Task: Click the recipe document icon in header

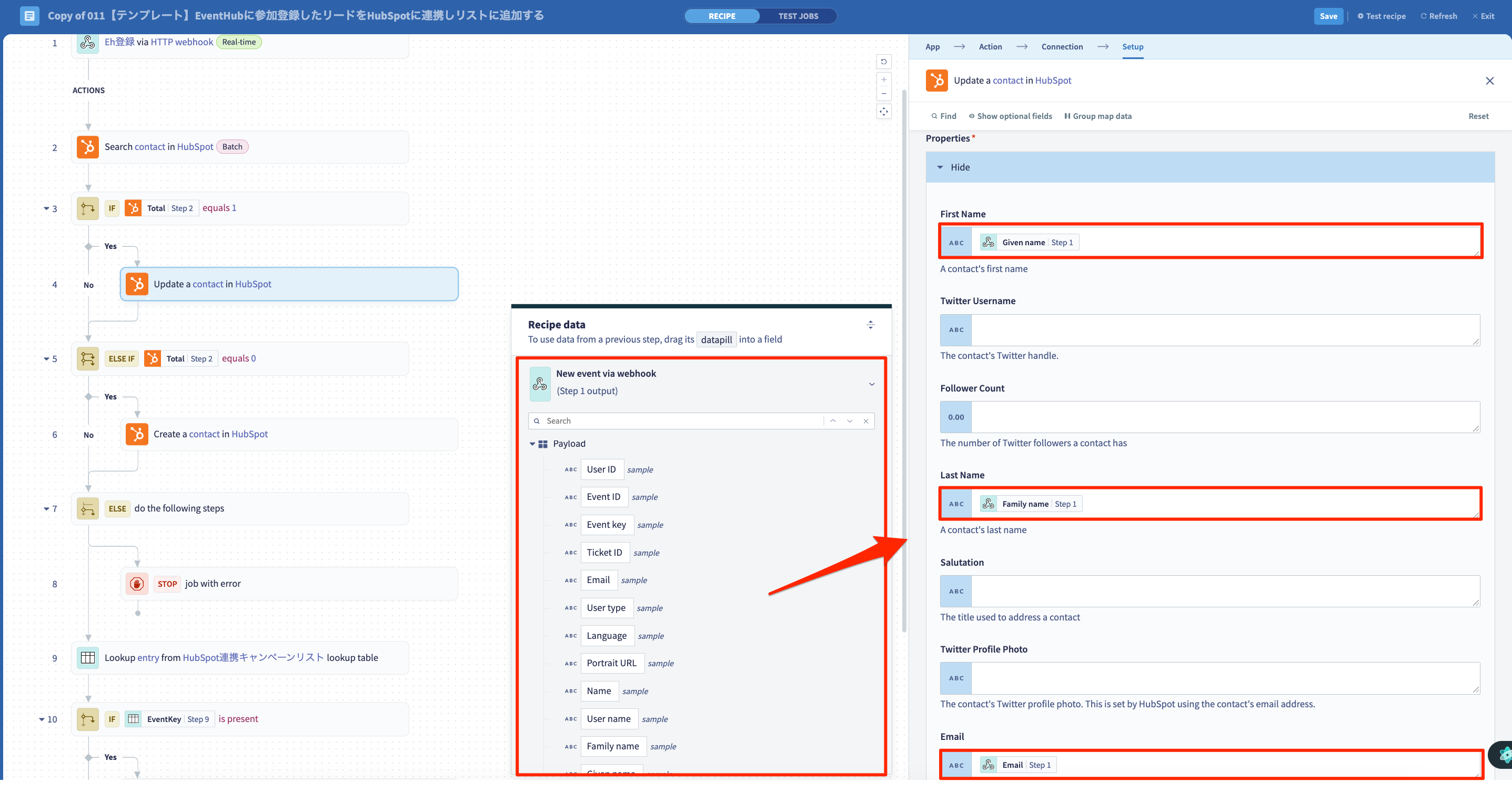Action: point(29,16)
